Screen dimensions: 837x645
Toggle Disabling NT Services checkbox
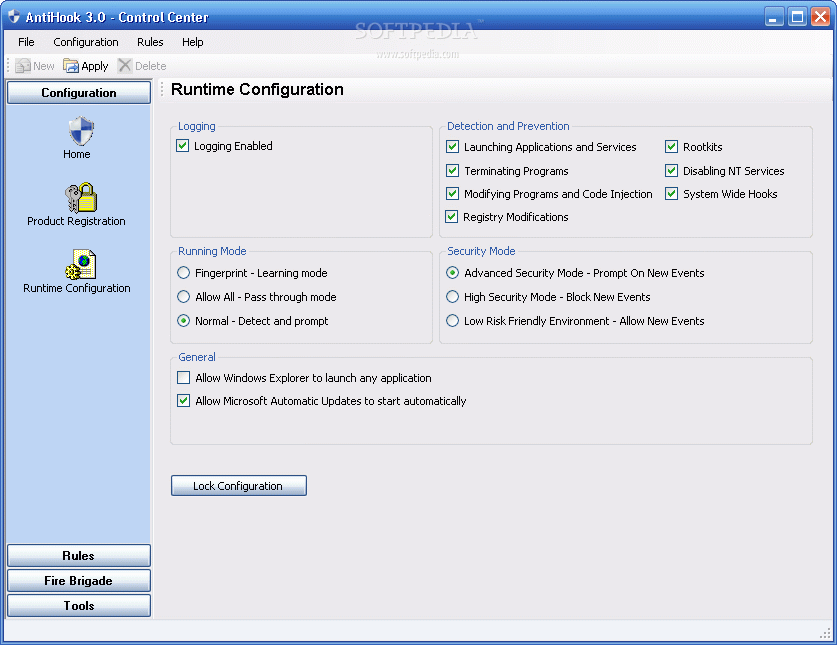coord(672,171)
